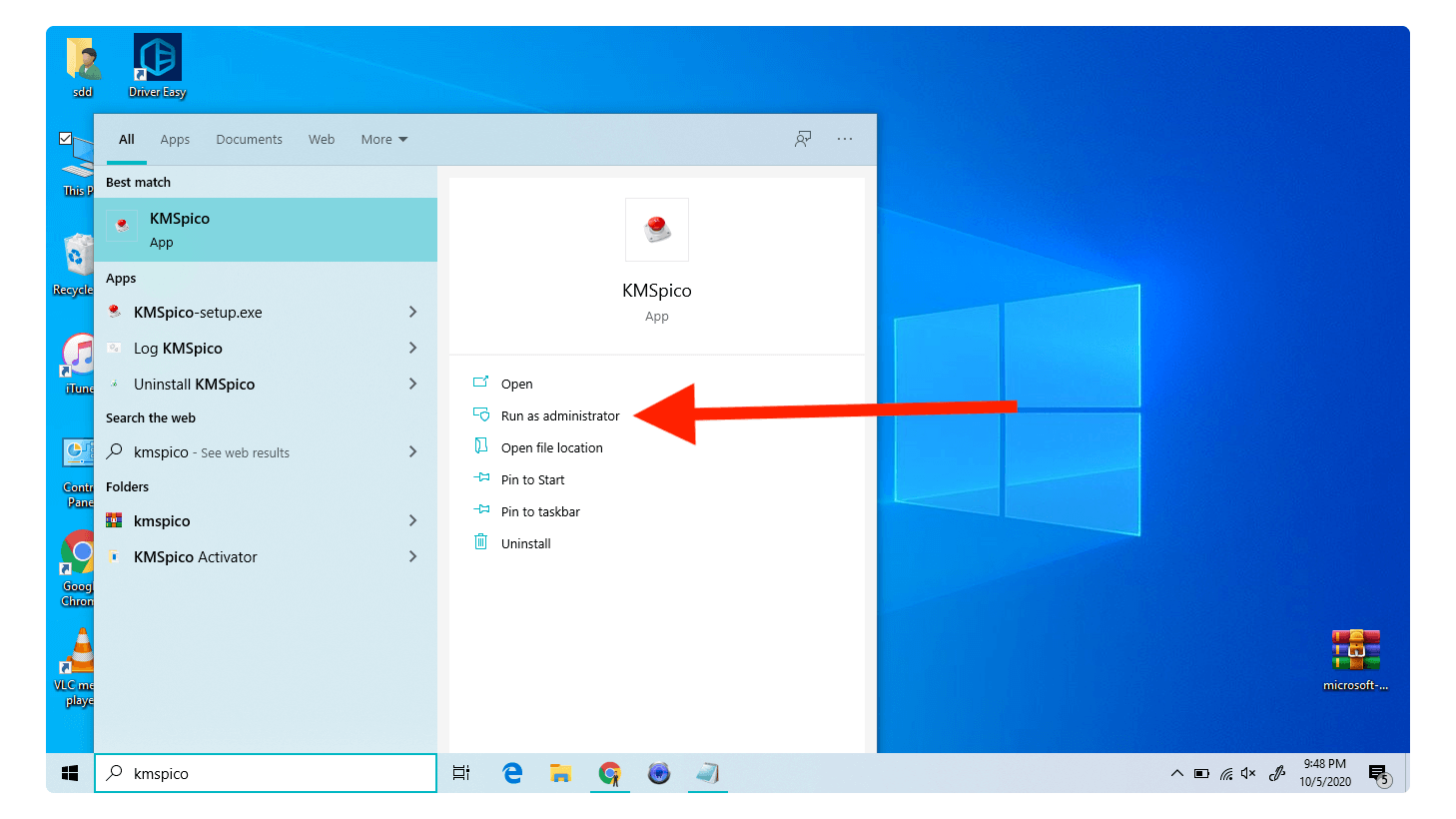Image resolution: width=1456 pixels, height=819 pixels.
Task: Open the Action Center notifications icon
Action: (1380, 774)
